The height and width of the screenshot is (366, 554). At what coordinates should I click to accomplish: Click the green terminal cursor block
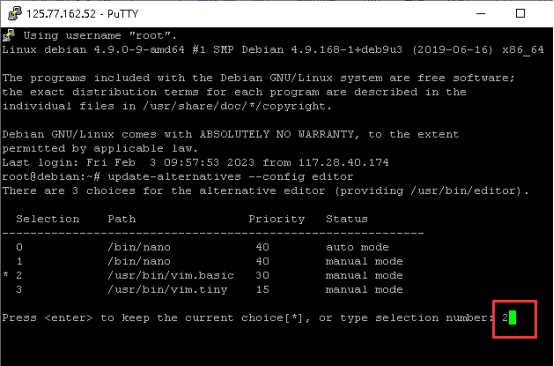[x=512, y=317]
